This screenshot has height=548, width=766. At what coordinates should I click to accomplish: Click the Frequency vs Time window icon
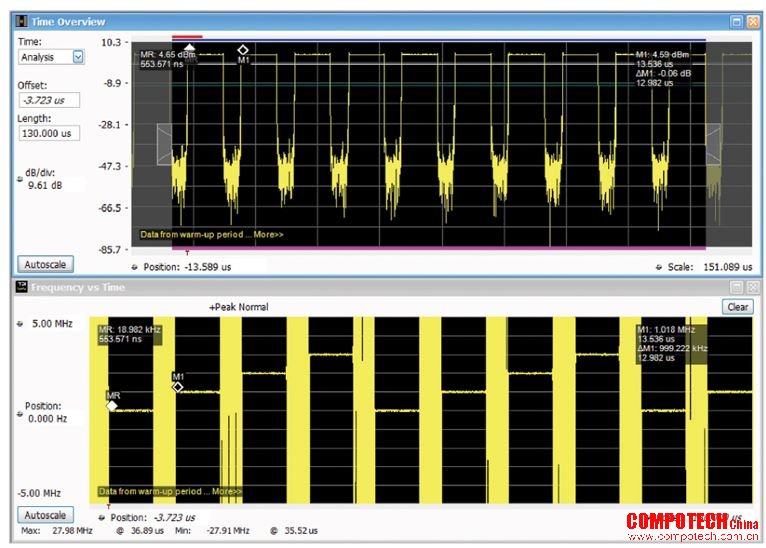tap(21, 287)
